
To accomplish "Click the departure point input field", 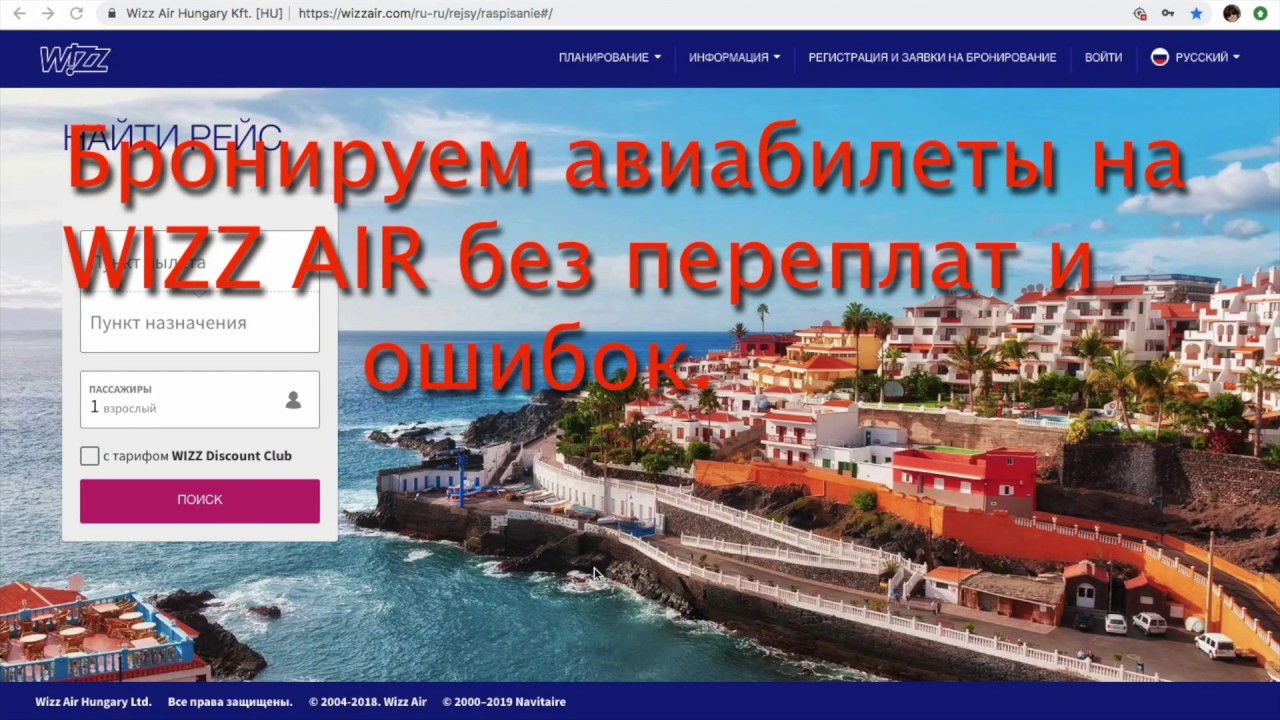I will pos(200,262).
